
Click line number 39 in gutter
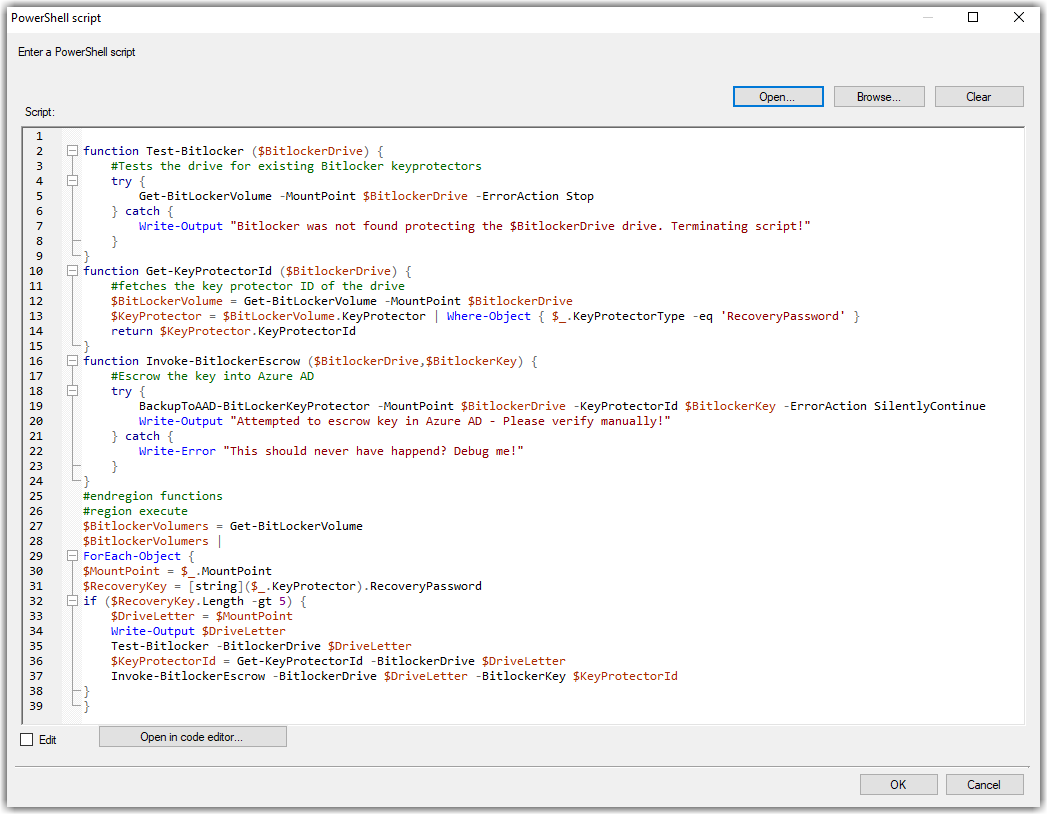click(x=36, y=706)
